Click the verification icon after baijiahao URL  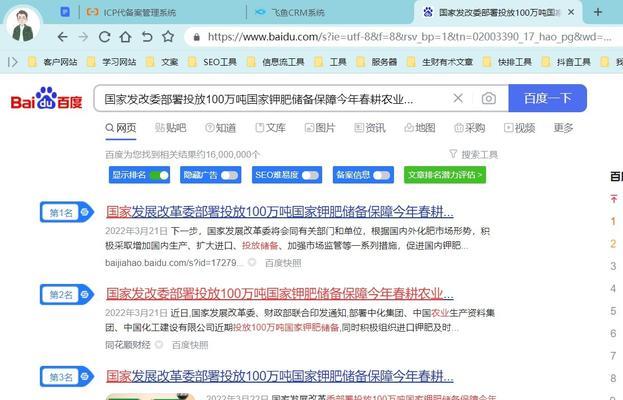click(252, 262)
